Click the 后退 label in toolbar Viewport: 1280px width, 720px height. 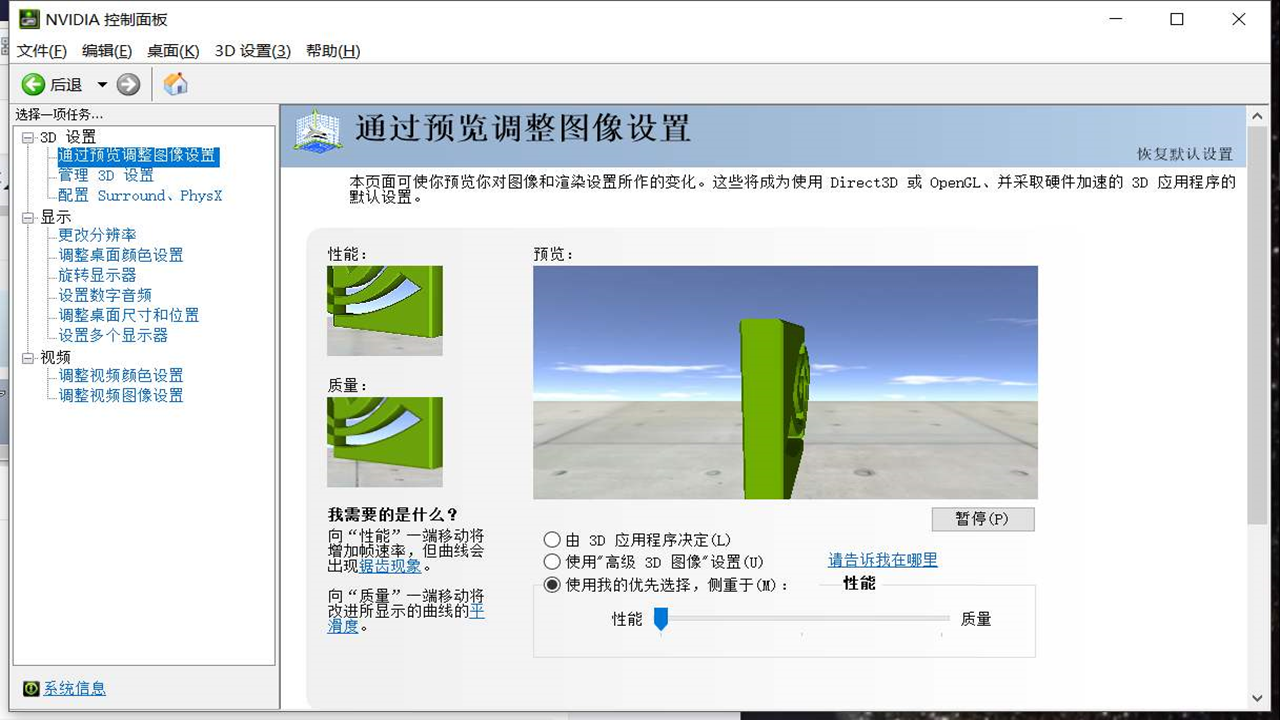(x=66, y=85)
